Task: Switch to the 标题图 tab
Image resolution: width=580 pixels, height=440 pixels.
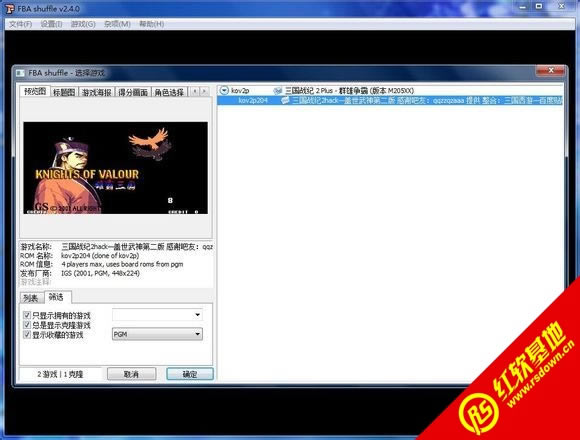Action: pyautogui.click(x=64, y=92)
